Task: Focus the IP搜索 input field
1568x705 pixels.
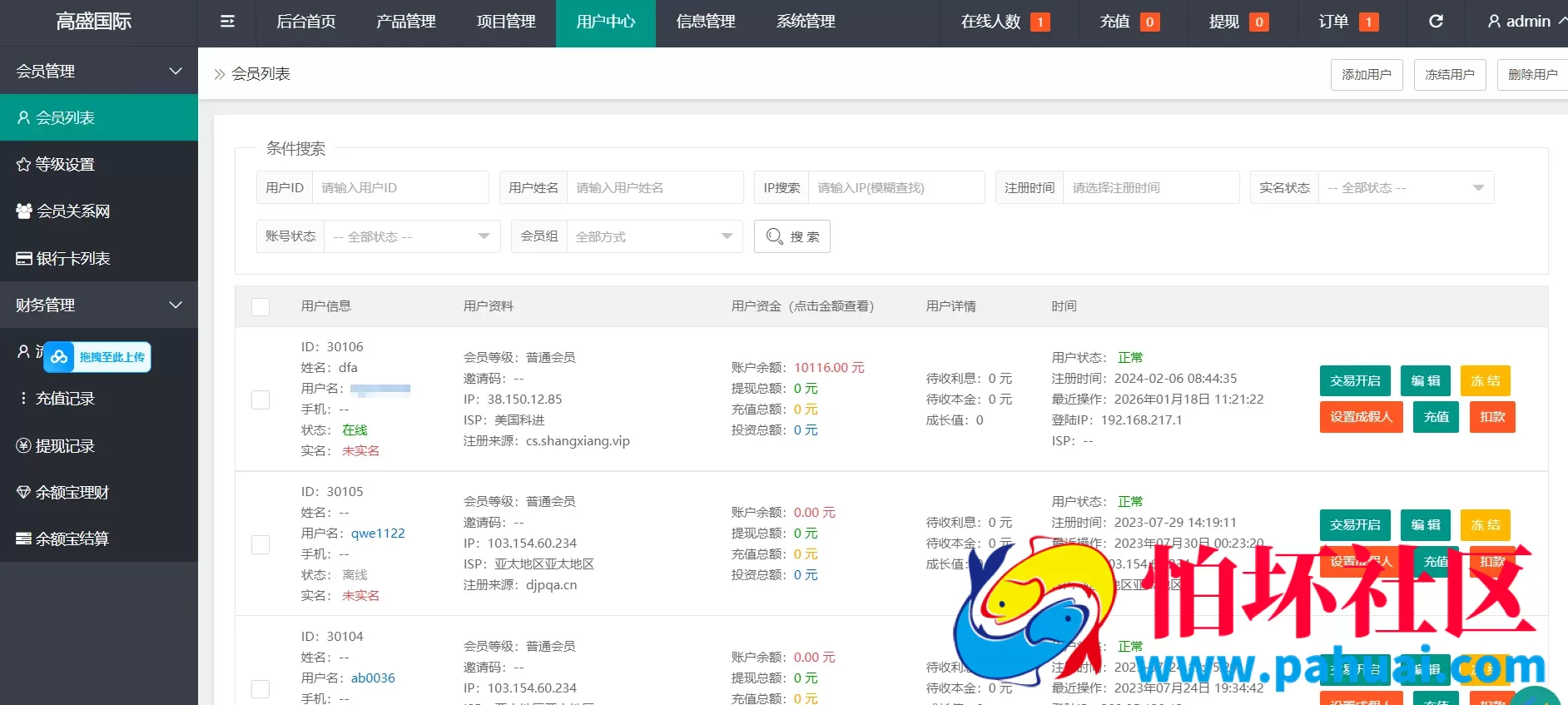Action: pyautogui.click(x=896, y=188)
